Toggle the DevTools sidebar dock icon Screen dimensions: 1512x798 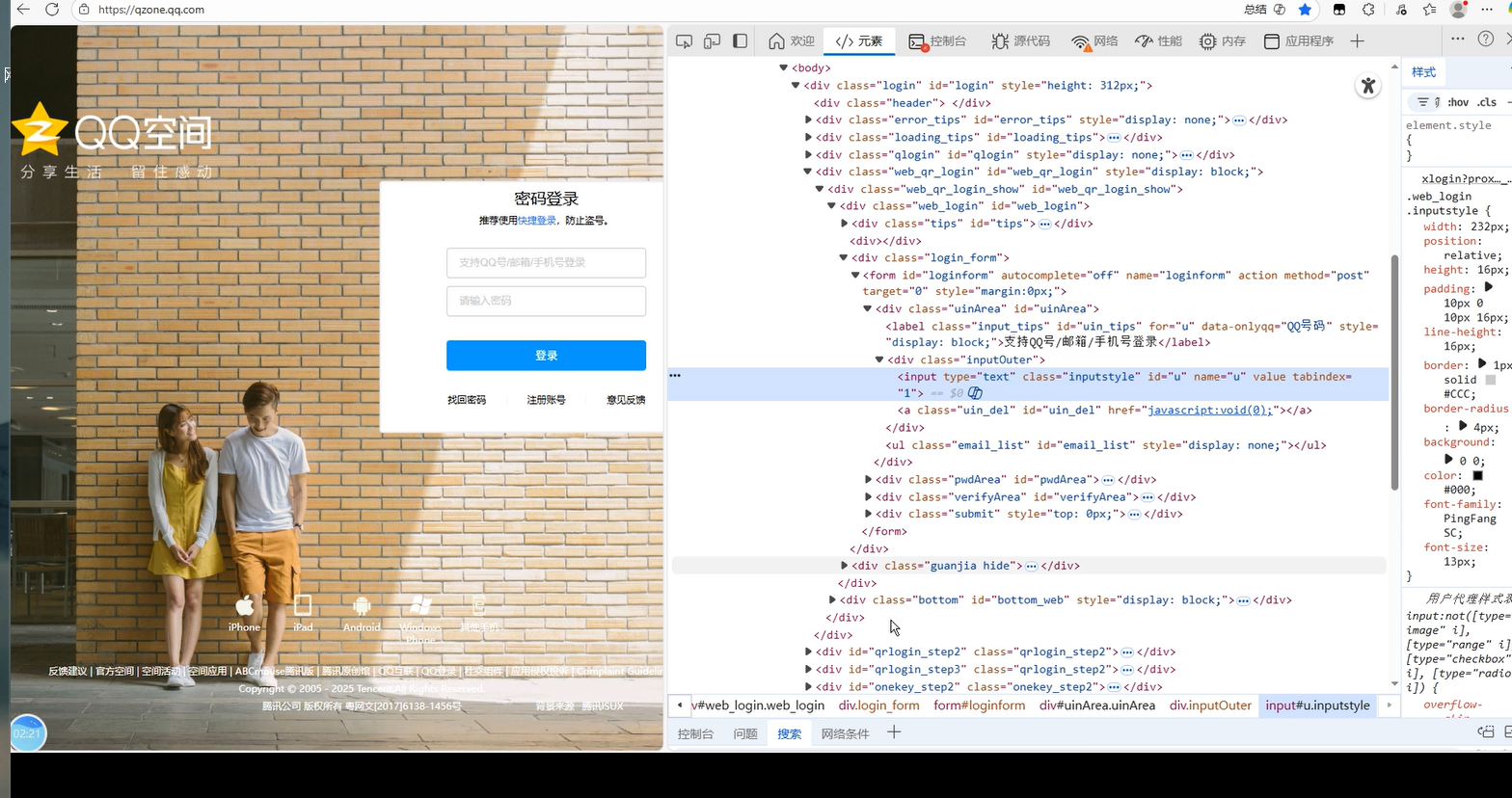click(x=740, y=41)
